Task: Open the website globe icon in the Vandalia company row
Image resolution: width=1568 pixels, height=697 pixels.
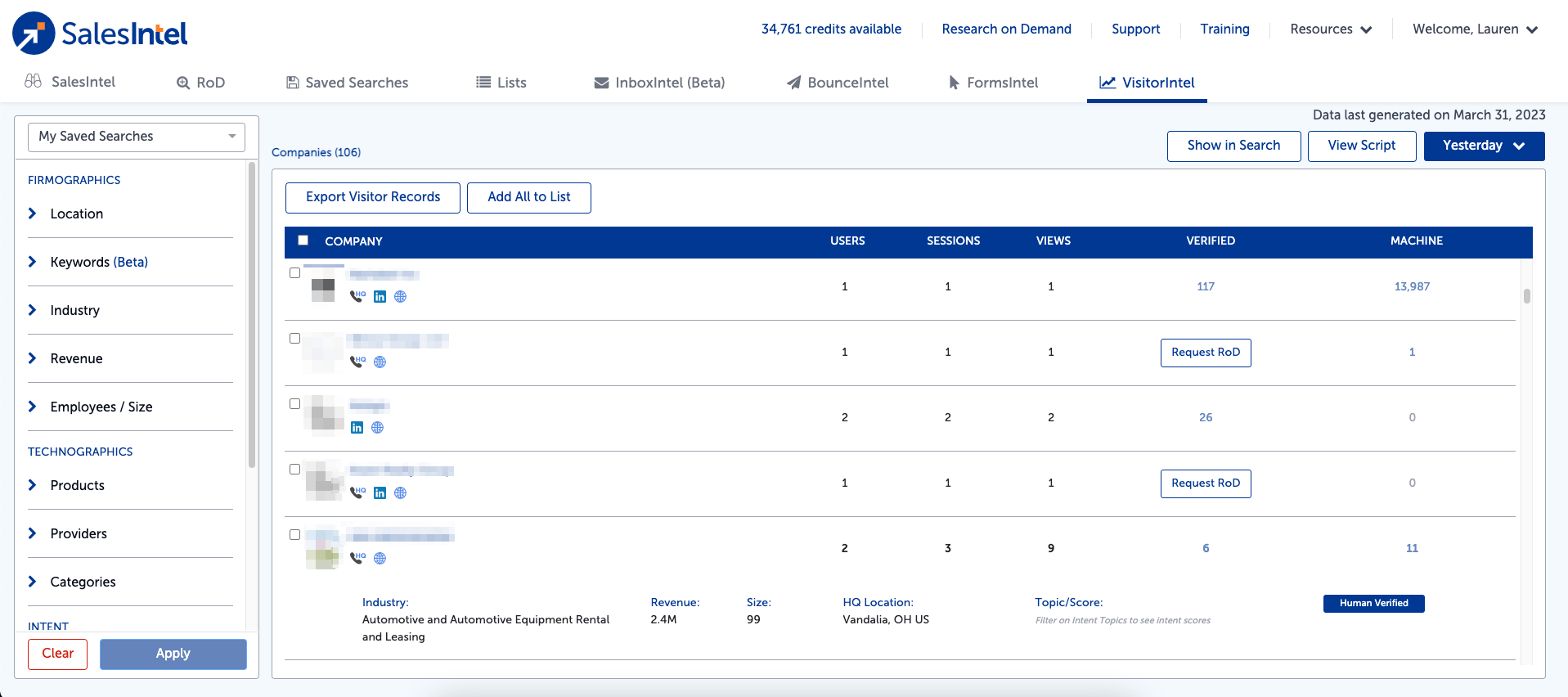Action: (380, 559)
